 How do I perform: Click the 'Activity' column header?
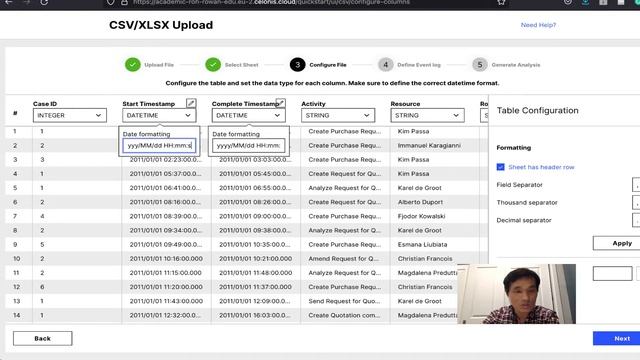tap(313, 104)
